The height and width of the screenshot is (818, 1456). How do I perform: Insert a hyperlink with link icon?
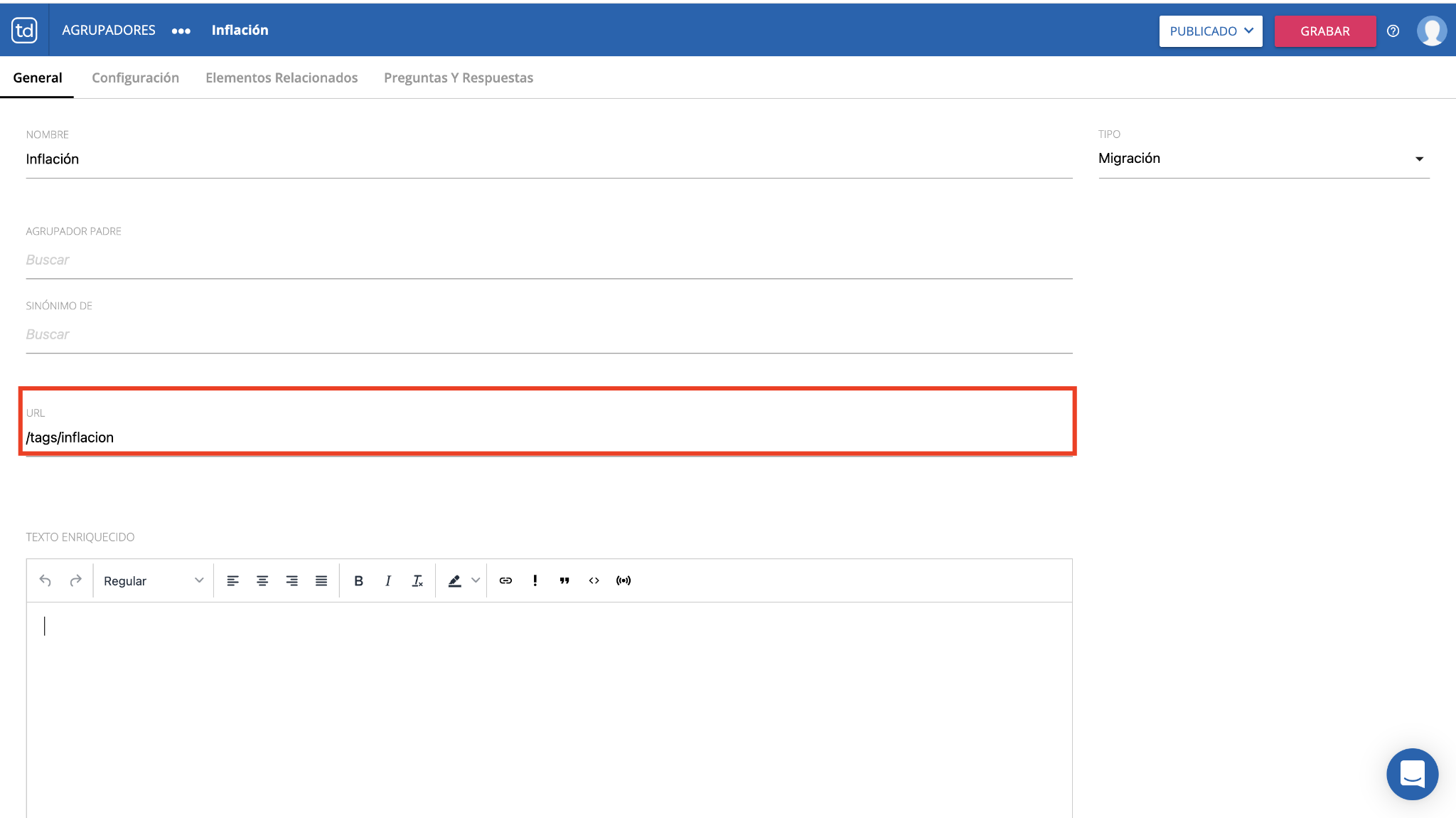point(505,580)
